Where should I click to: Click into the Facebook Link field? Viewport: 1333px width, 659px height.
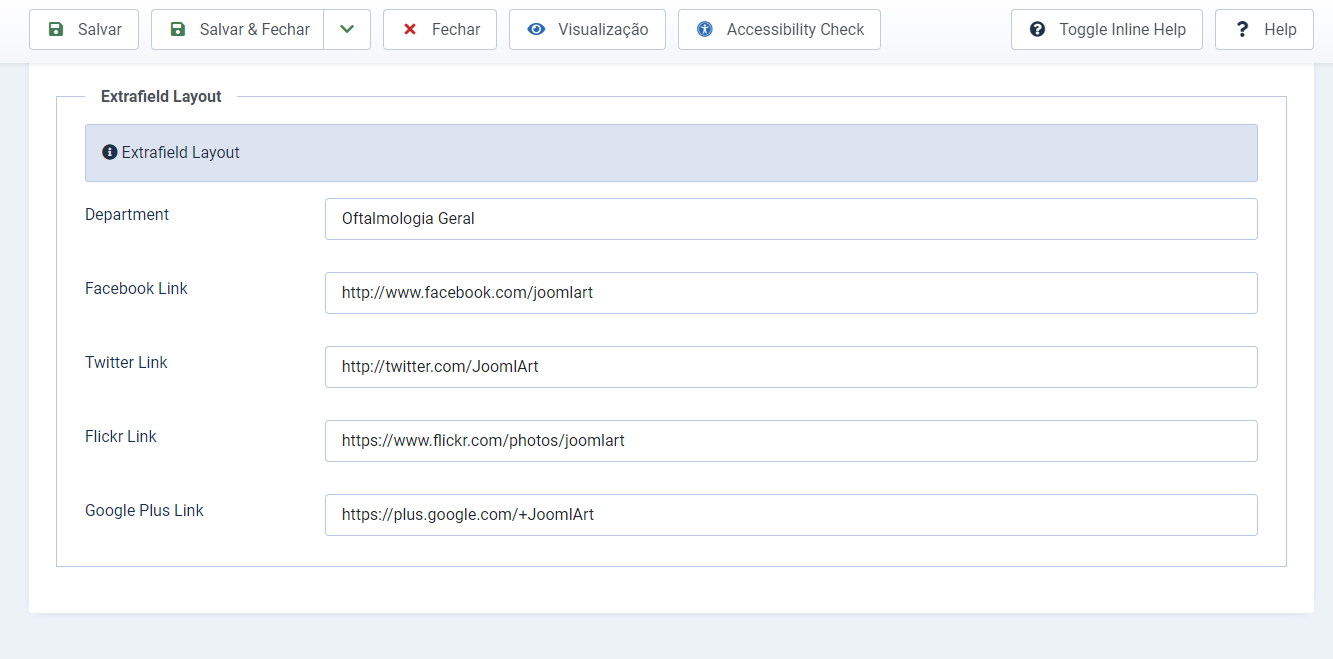pos(790,293)
